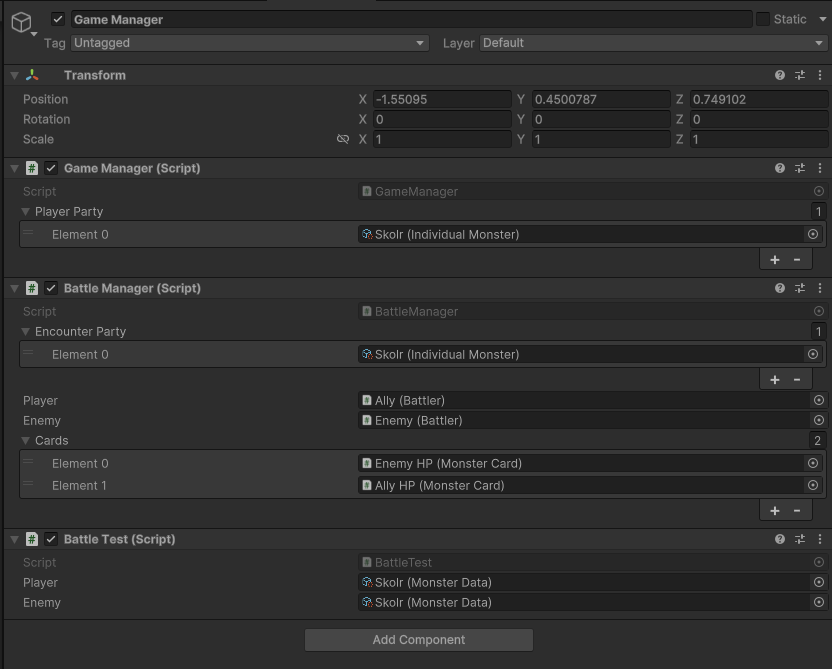Open more options menu for Battle Manager script
The width and height of the screenshot is (832, 669).
point(820,288)
